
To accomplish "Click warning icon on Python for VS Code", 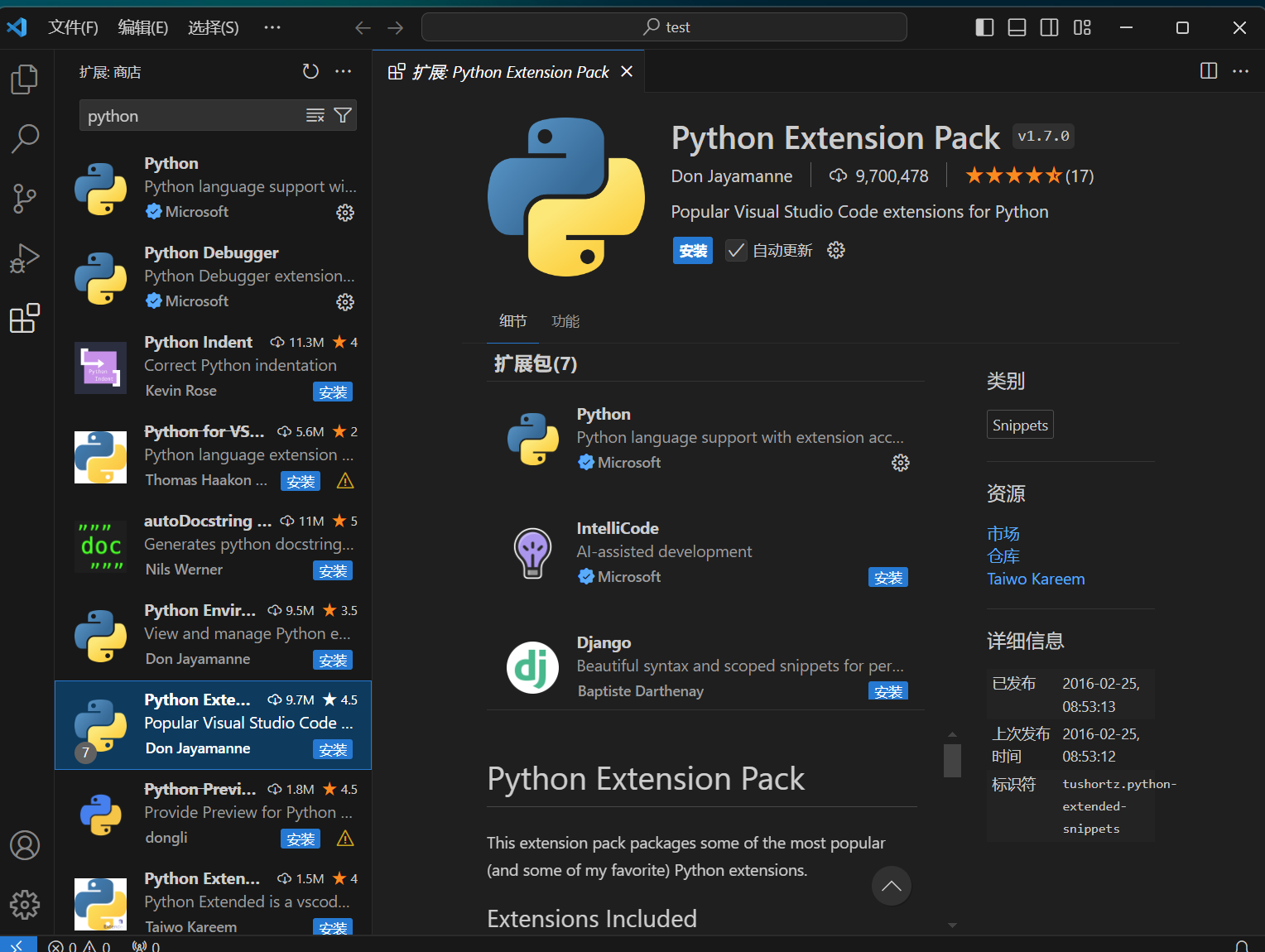I will coord(345,481).
